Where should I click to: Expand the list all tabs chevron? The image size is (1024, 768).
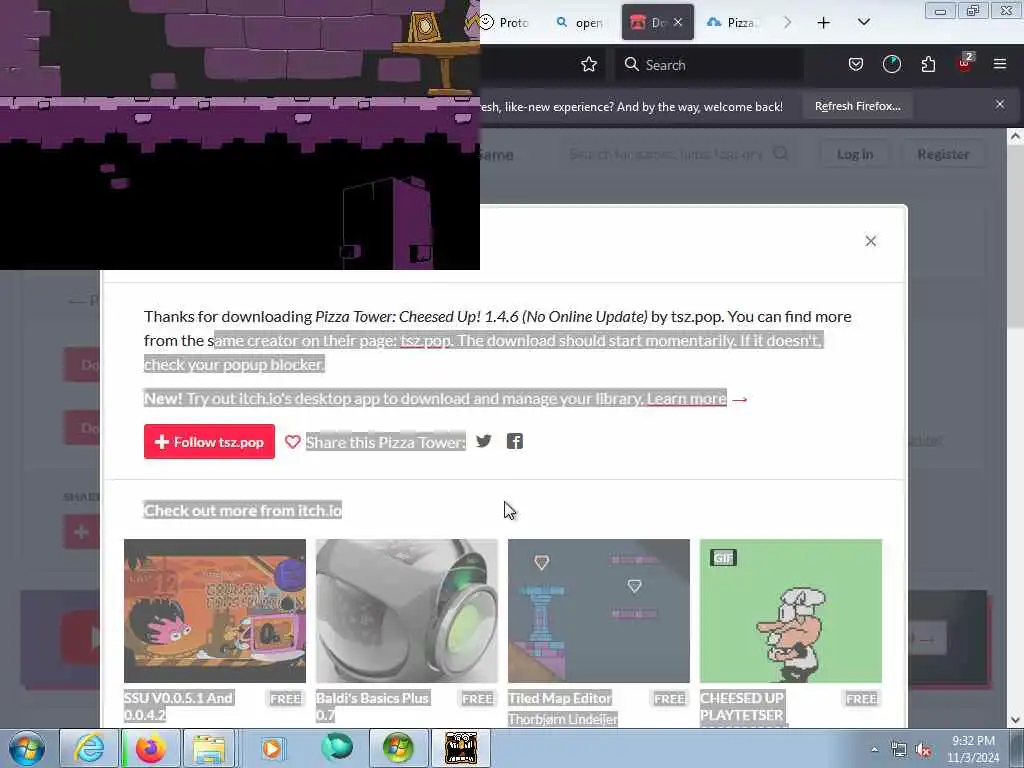coord(863,22)
